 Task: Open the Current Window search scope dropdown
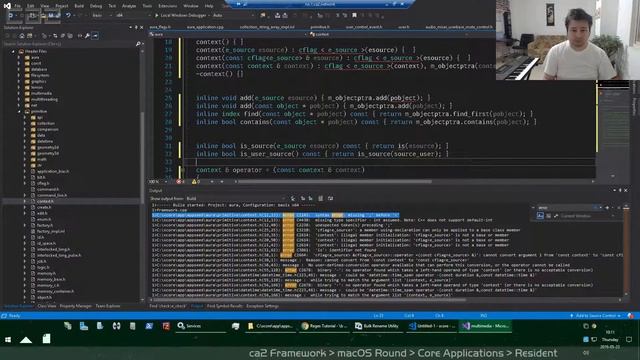pos(586,216)
